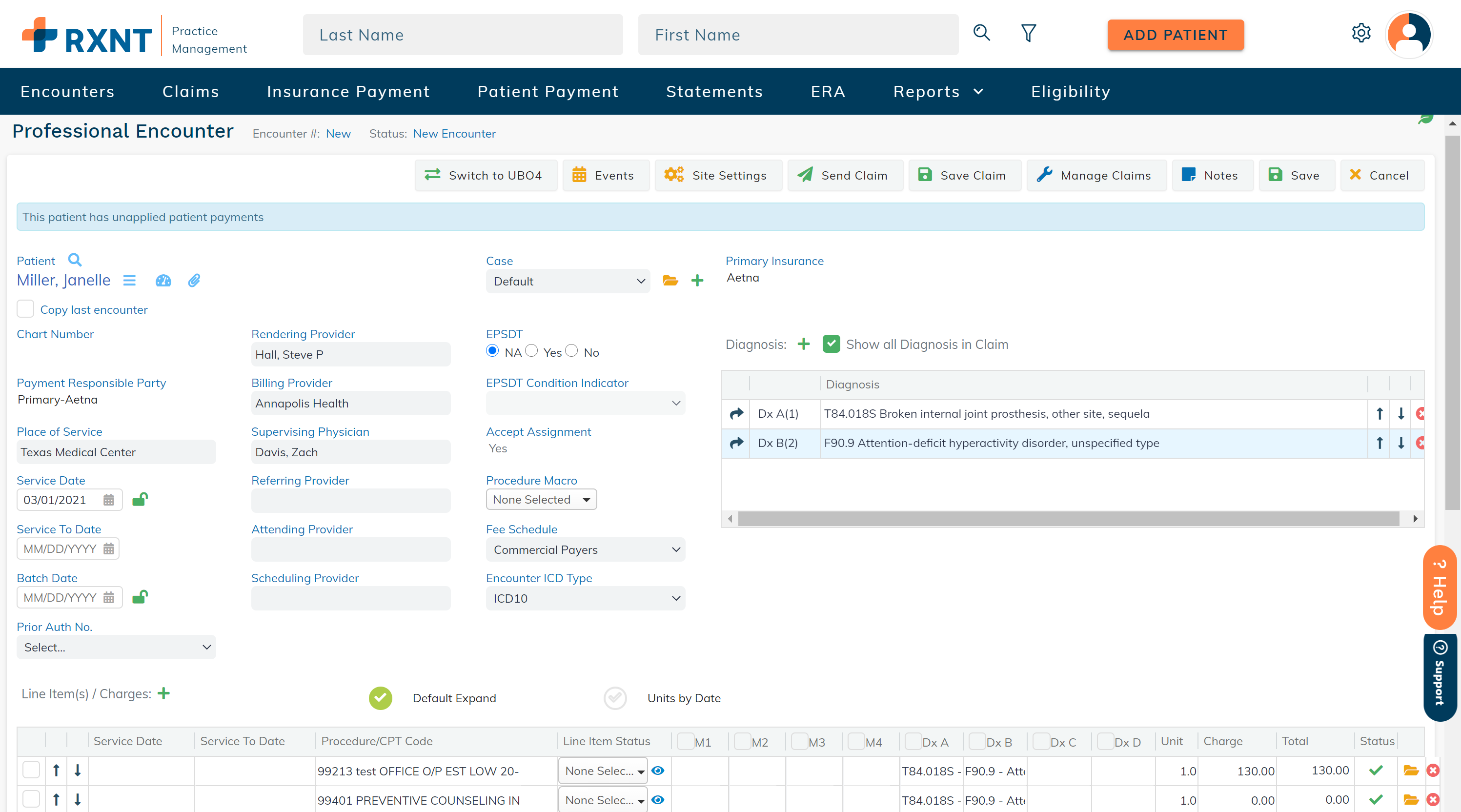Move Dx B(2) diagnosis up
Image resolution: width=1461 pixels, height=812 pixels.
pos(1380,443)
